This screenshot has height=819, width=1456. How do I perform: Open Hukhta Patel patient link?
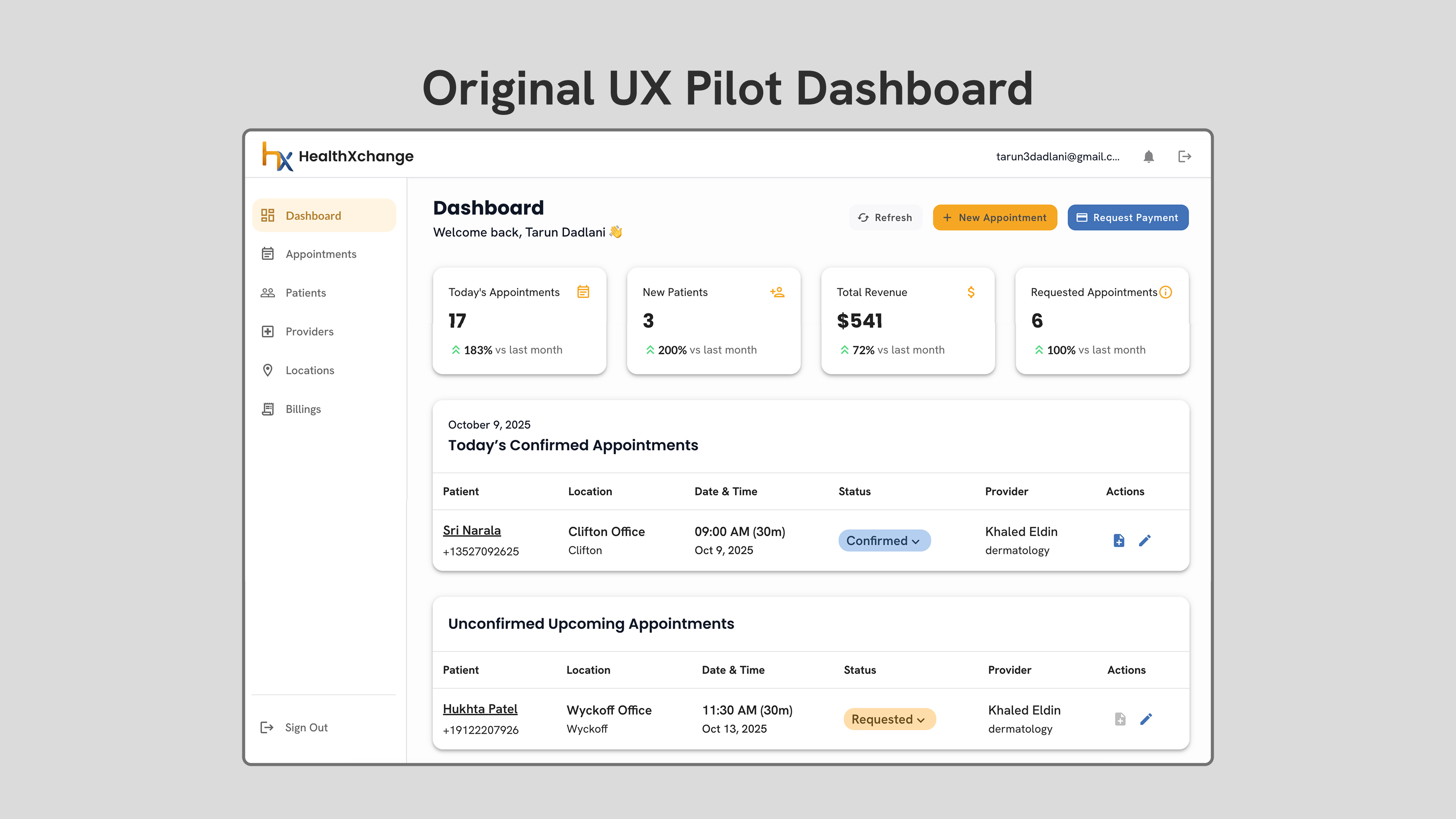pyautogui.click(x=480, y=709)
